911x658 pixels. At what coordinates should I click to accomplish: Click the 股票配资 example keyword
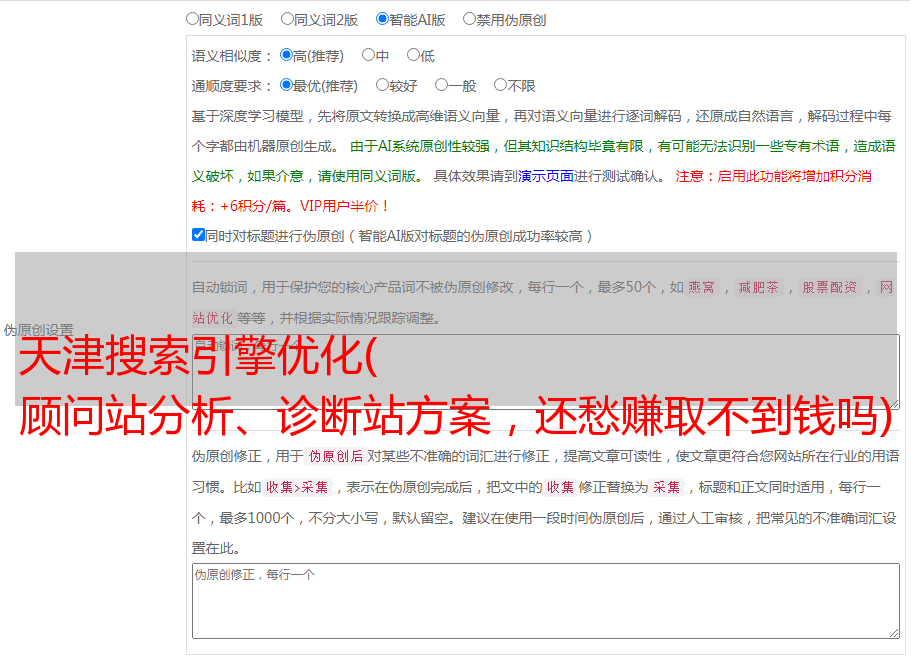point(830,287)
